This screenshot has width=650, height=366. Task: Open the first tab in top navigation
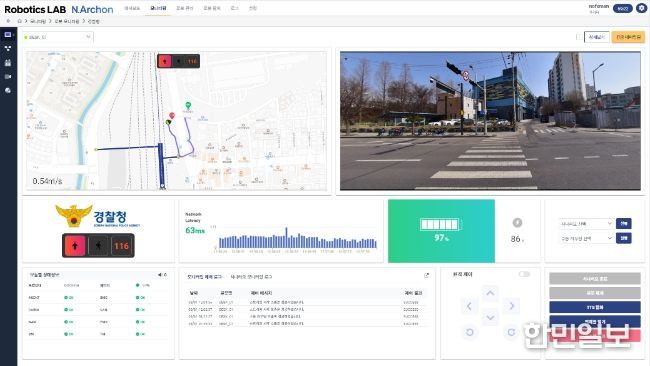pos(132,8)
